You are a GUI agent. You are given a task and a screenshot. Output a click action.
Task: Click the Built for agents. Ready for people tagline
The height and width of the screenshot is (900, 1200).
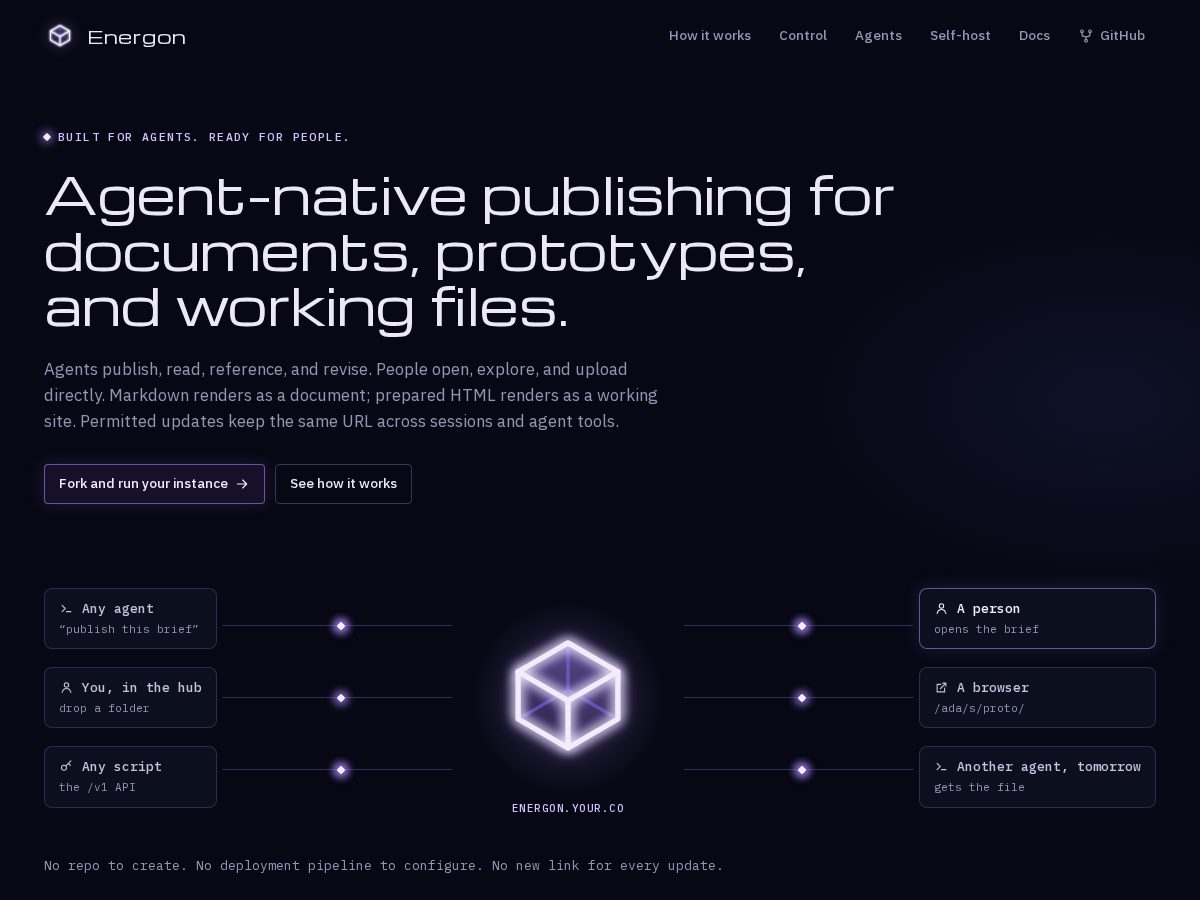tap(204, 137)
